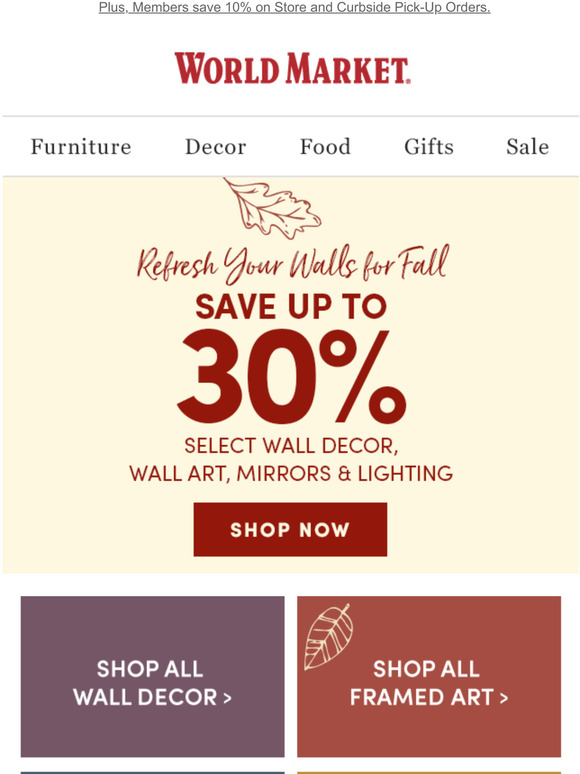
Task: Open the Decor navigation item
Action: point(215,147)
